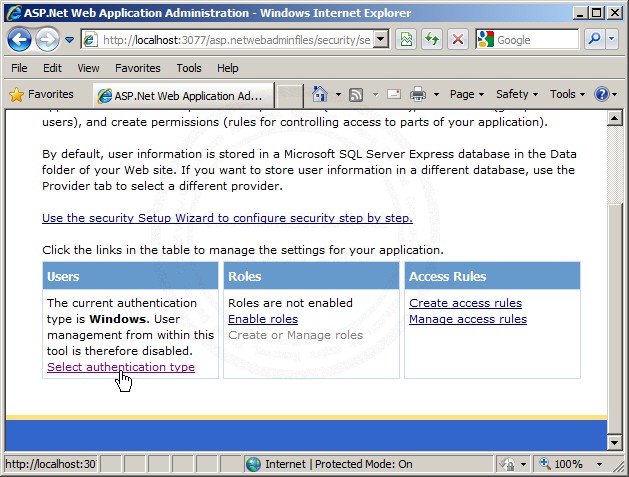This screenshot has height=477, width=629.
Task: Click the Users table header
Action: (130, 276)
